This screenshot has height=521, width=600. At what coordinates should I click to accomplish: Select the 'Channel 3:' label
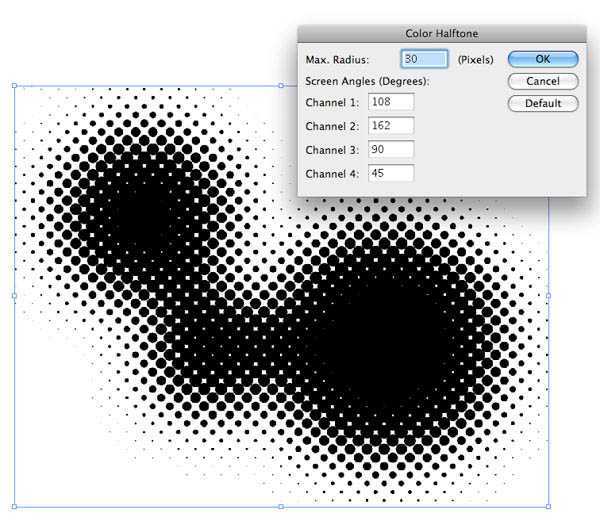(x=332, y=150)
